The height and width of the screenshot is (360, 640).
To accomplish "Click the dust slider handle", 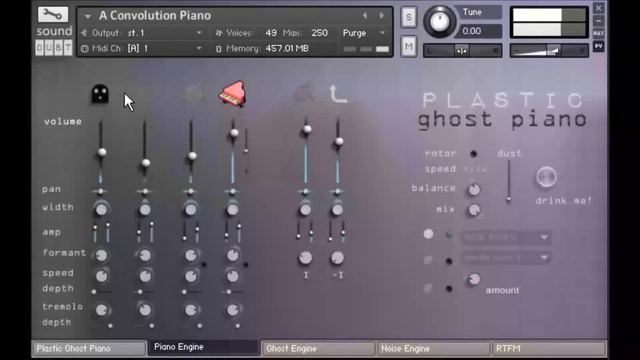I will click(x=509, y=200).
